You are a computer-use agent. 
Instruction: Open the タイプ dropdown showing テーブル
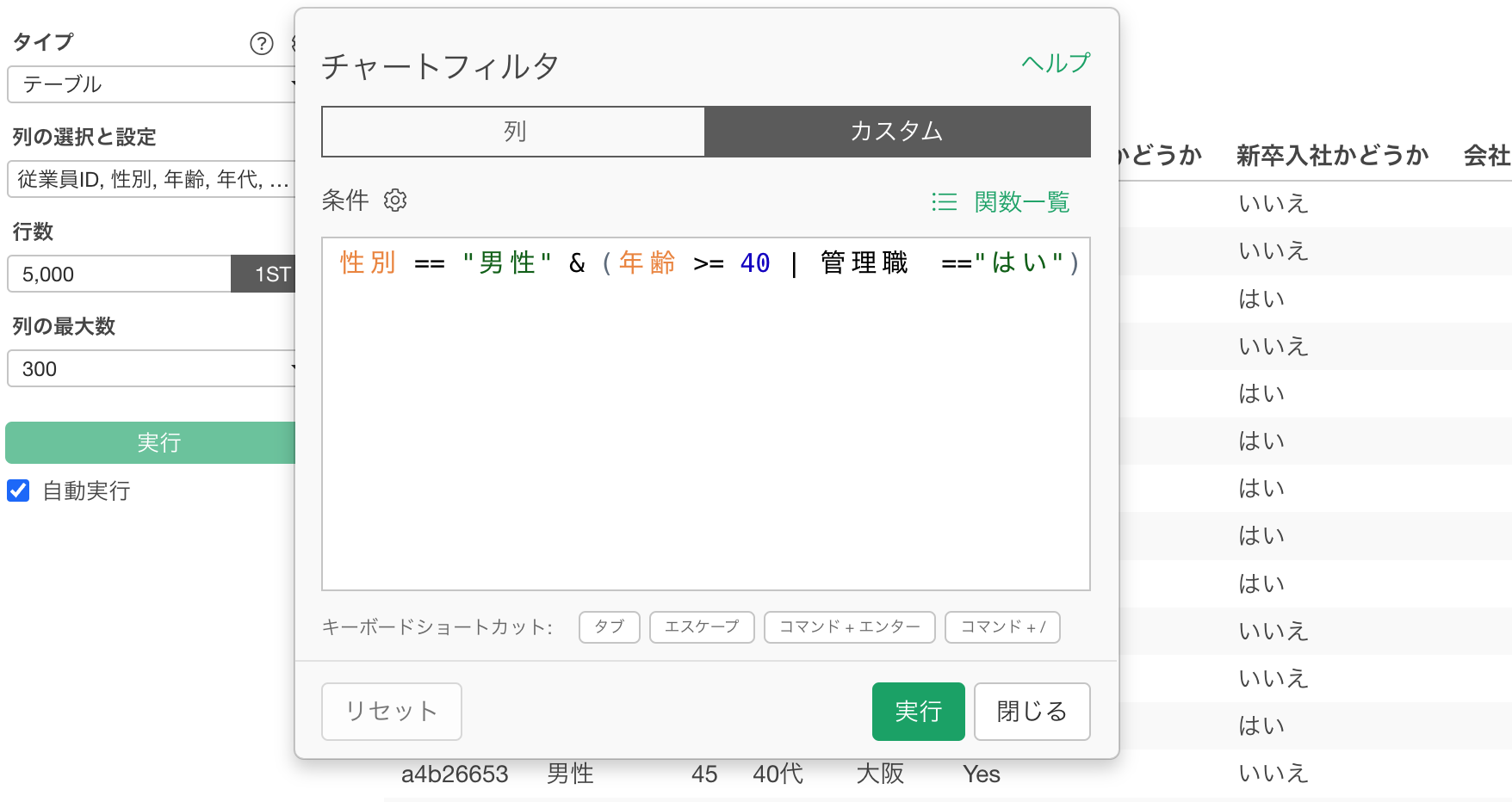click(152, 84)
